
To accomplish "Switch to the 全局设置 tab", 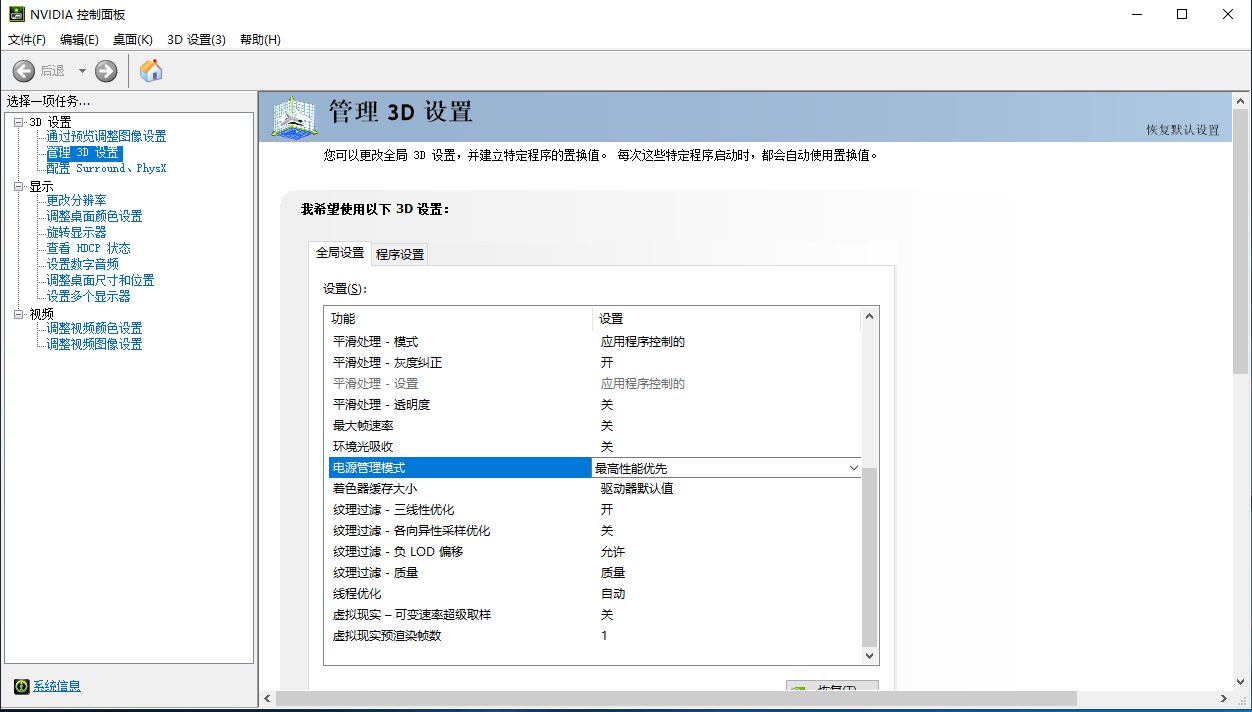I will click(340, 253).
